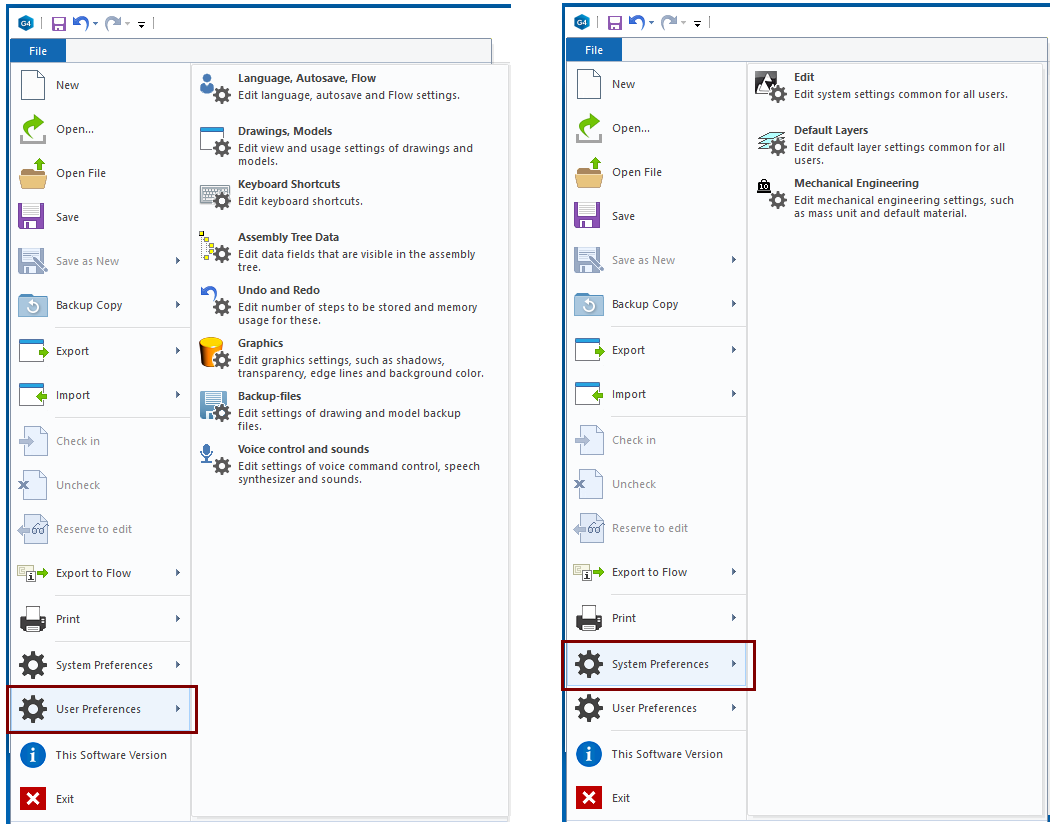Expand Backup Copy submenu arrow in left menu
This screenshot has width=1050, height=828.
178,305
